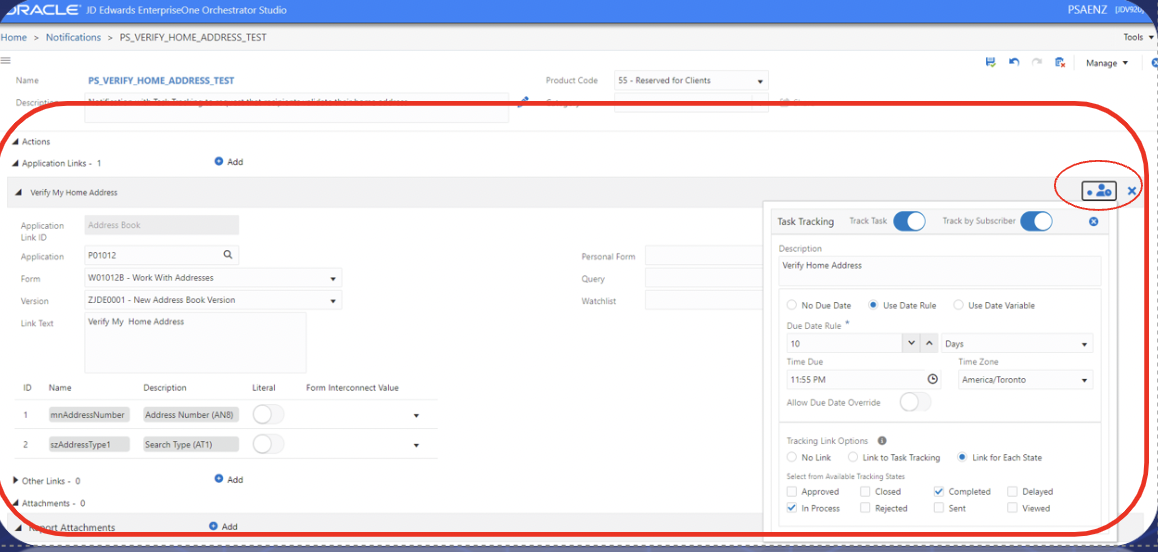Decrease the Due Date Rule value
Image resolution: width=1158 pixels, height=552 pixels.
click(911, 344)
